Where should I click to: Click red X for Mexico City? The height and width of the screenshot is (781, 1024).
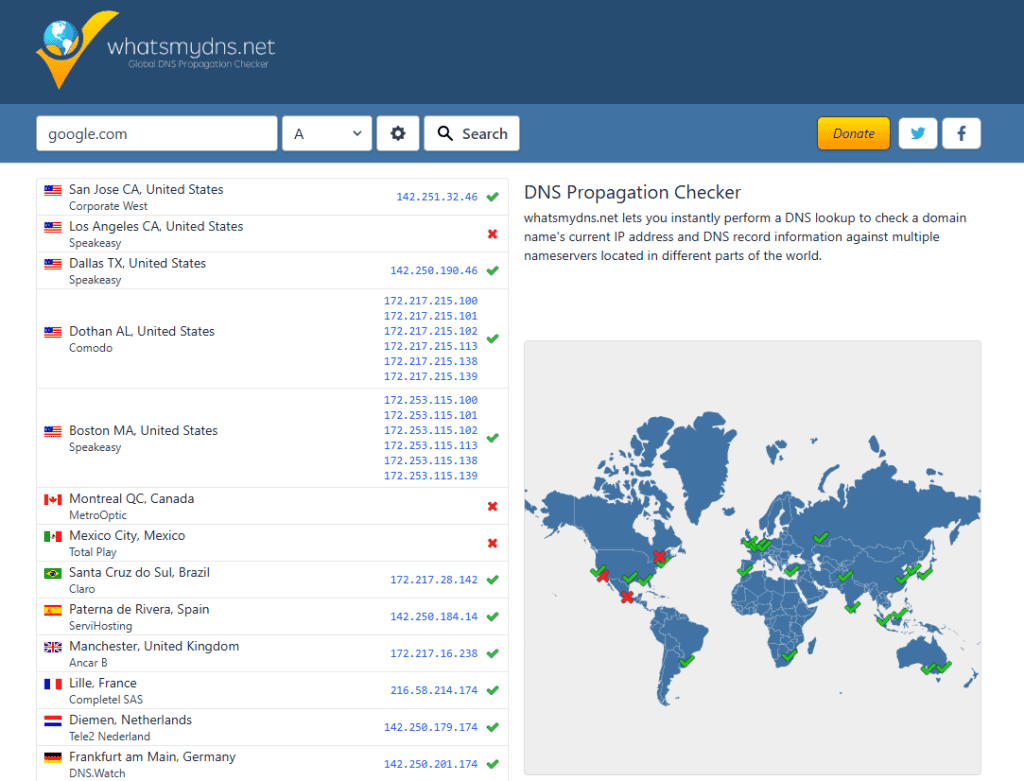492,543
